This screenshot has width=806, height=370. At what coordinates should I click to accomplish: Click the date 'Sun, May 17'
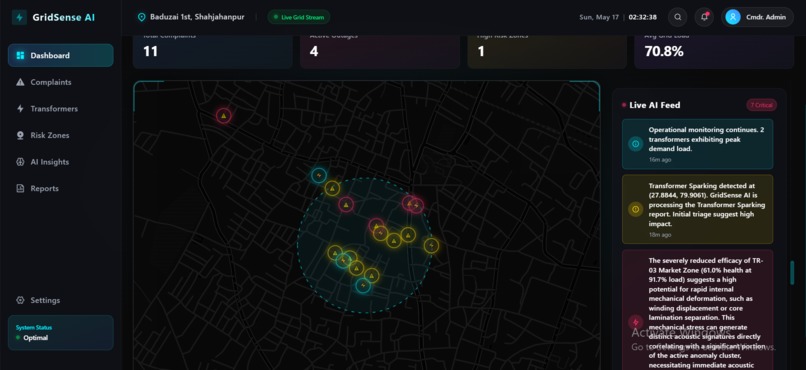[x=599, y=17]
